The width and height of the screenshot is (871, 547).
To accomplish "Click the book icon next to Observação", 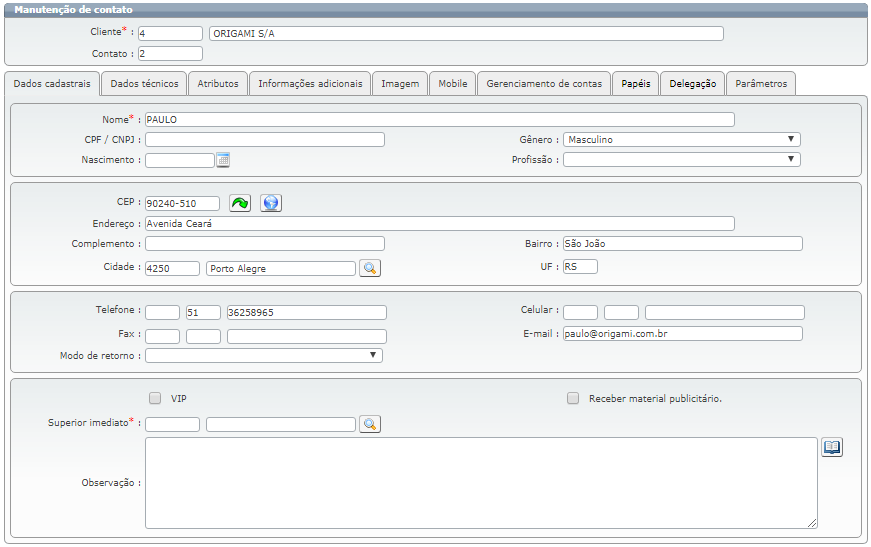I will [x=832, y=447].
